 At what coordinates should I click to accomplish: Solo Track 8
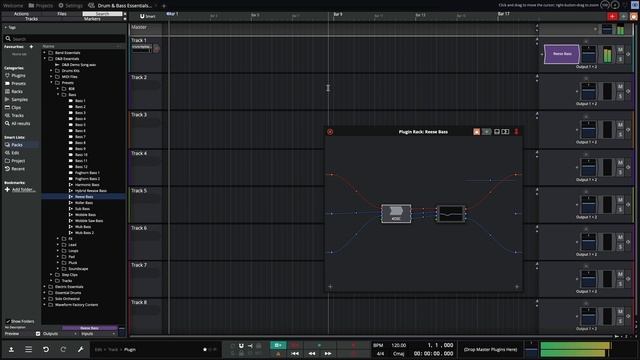pos(620,321)
